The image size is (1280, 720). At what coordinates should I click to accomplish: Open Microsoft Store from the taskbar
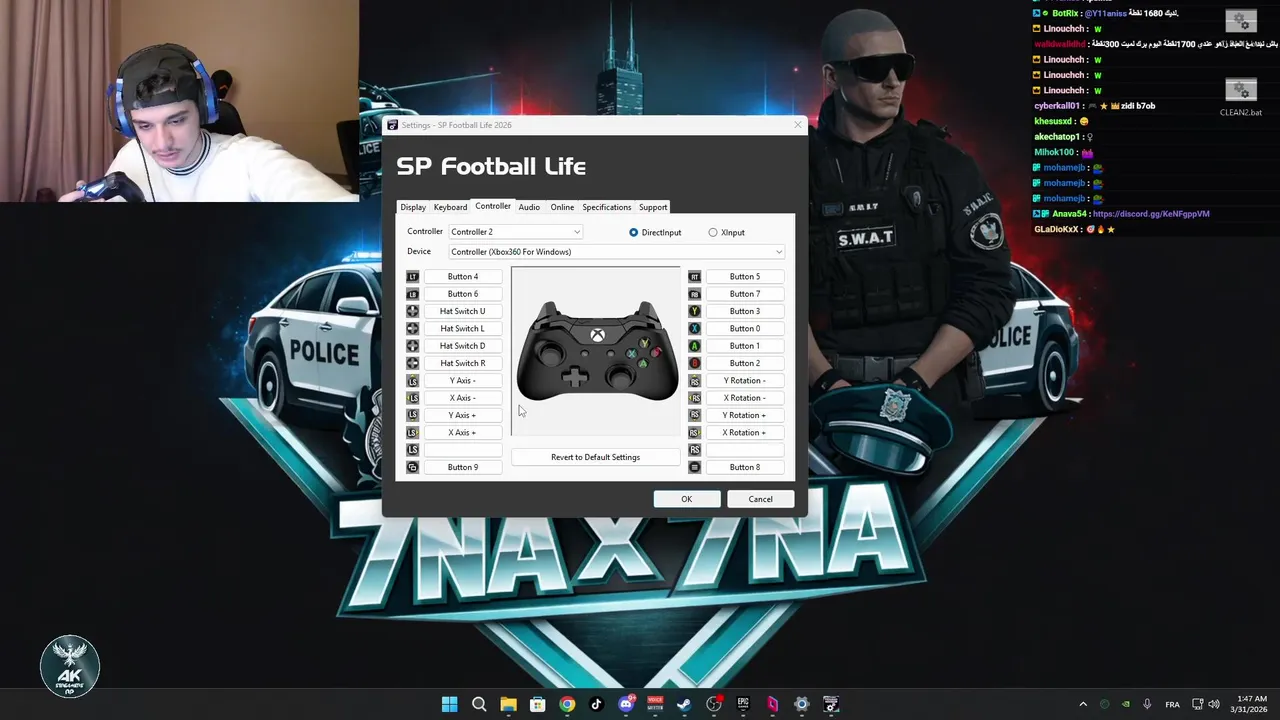coord(538,704)
